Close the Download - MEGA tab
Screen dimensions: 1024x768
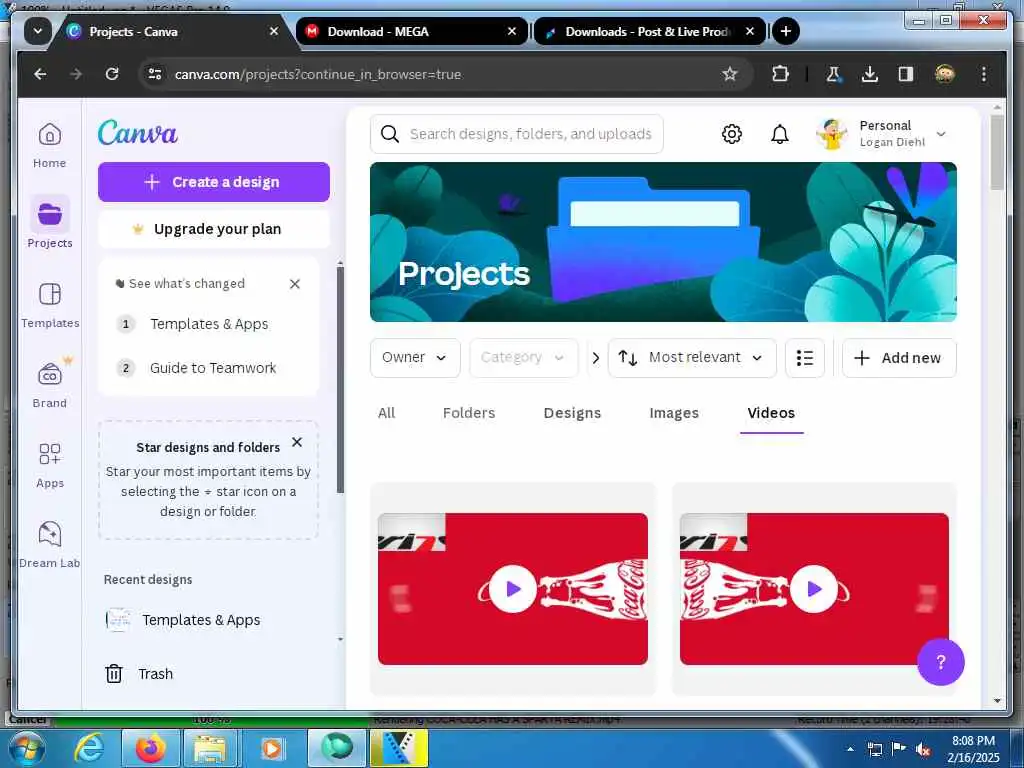click(512, 31)
